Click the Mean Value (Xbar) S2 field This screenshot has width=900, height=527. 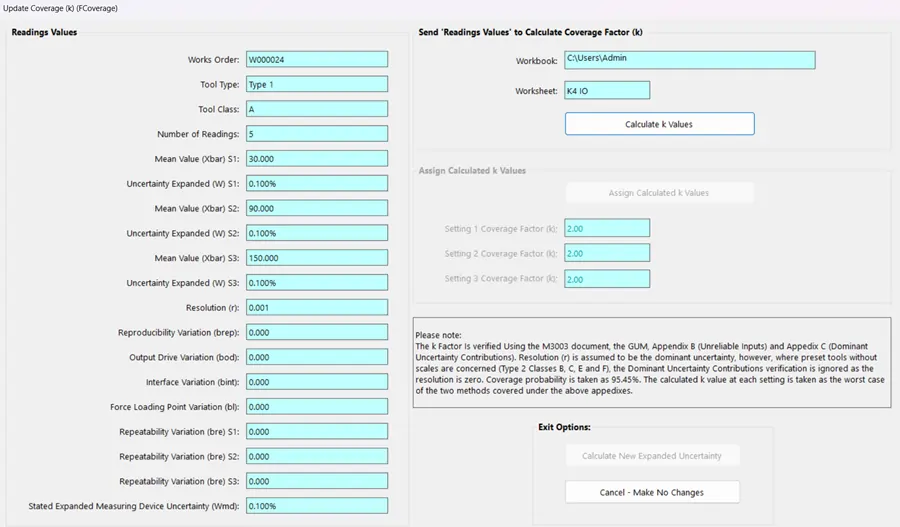click(x=317, y=208)
